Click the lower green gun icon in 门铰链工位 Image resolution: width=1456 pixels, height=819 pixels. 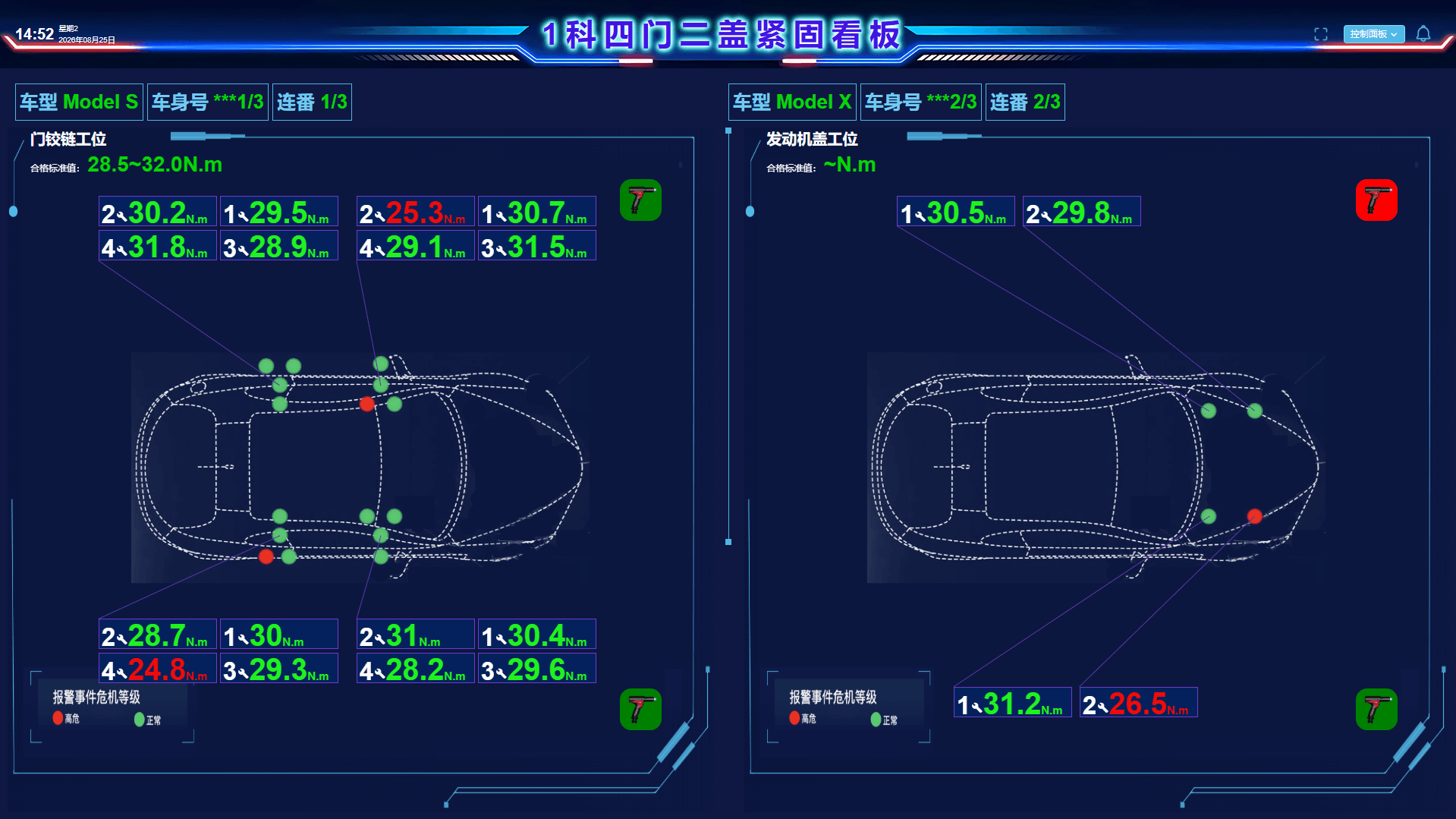[640, 709]
